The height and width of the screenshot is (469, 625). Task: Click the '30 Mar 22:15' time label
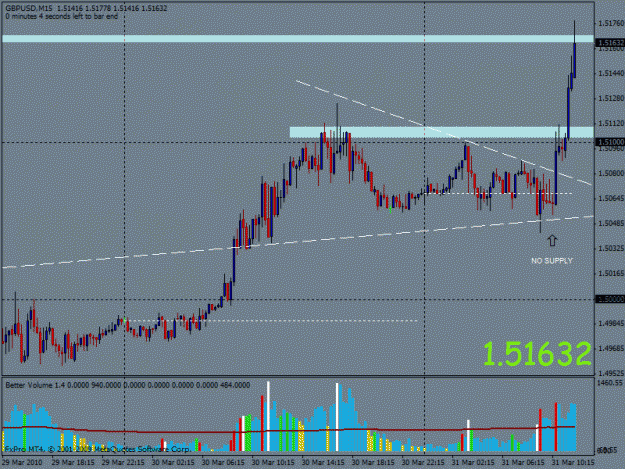click(423, 462)
